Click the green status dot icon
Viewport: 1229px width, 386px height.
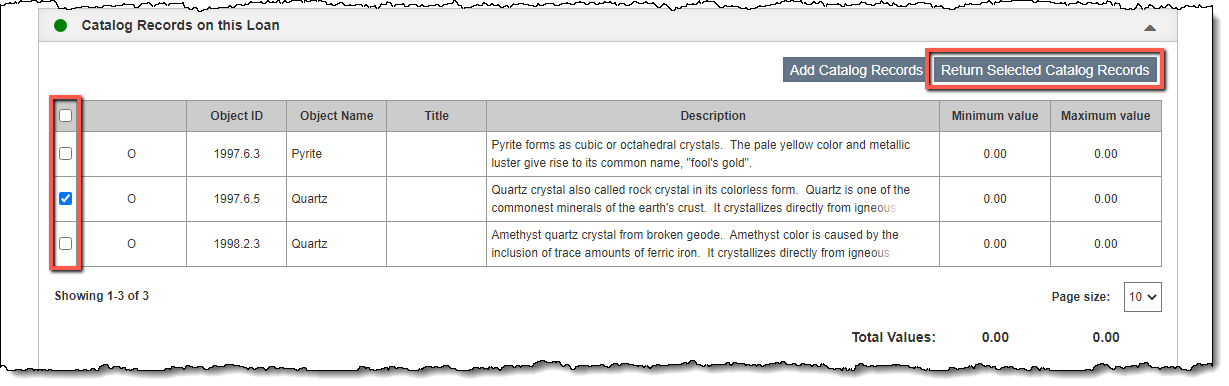(61, 25)
